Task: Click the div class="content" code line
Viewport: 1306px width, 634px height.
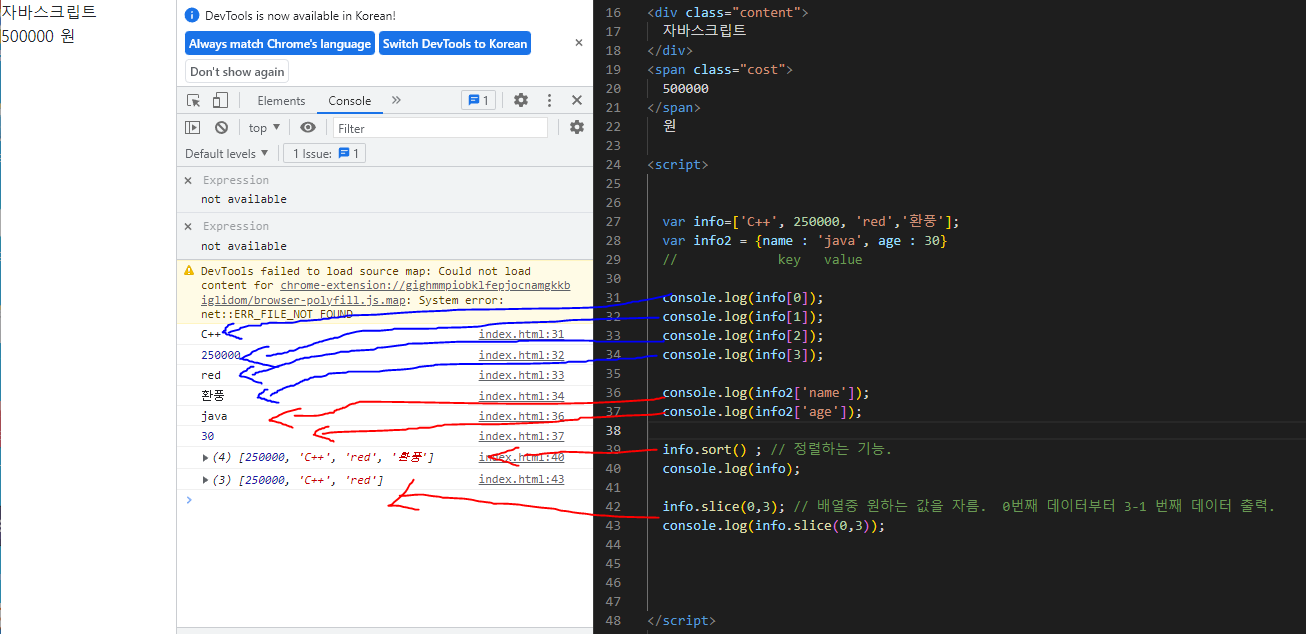Action: click(727, 12)
